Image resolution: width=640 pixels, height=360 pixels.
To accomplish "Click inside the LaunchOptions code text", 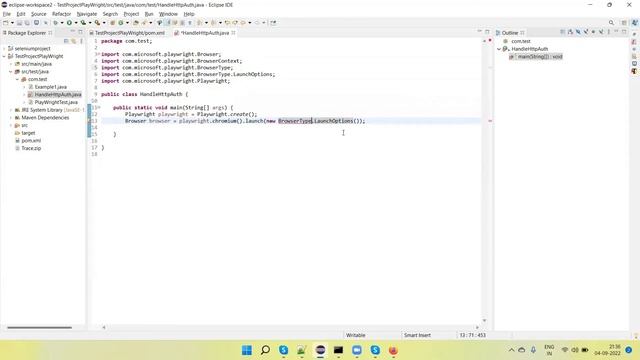I will (x=333, y=121).
